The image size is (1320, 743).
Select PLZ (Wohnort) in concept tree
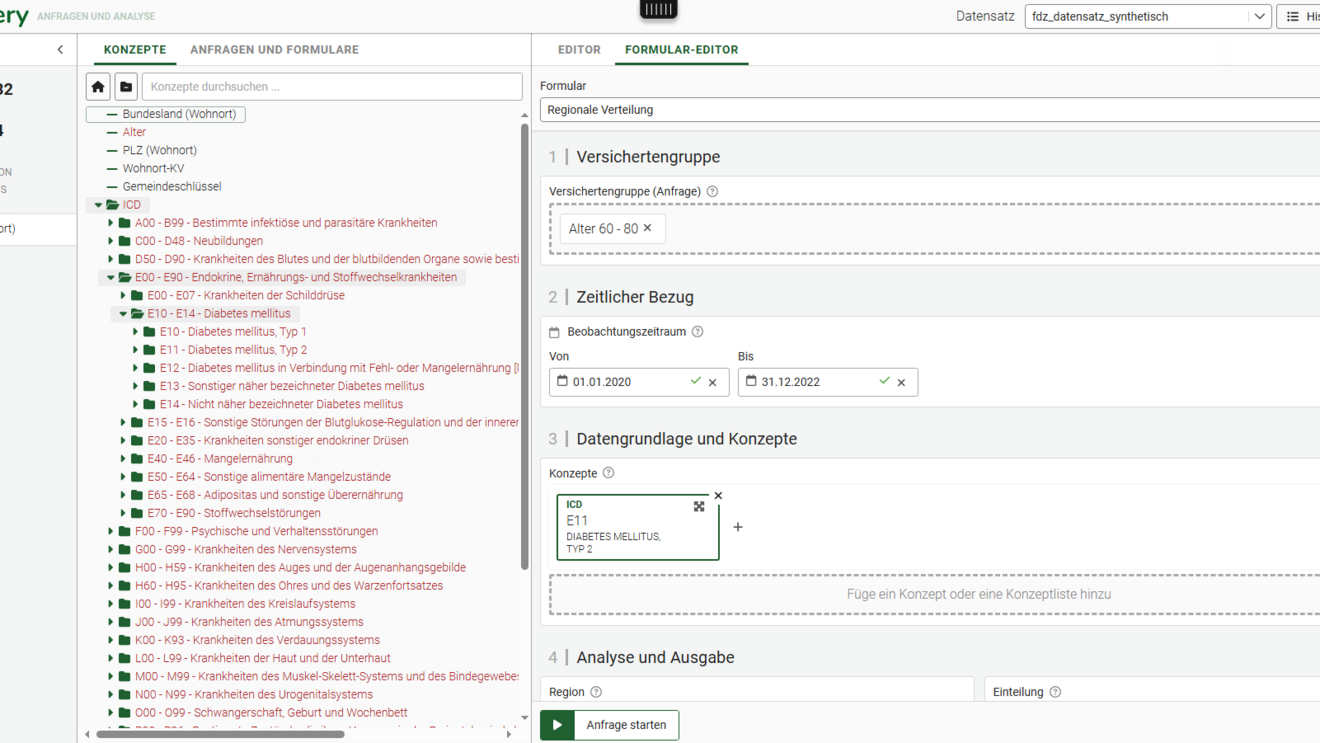click(159, 150)
